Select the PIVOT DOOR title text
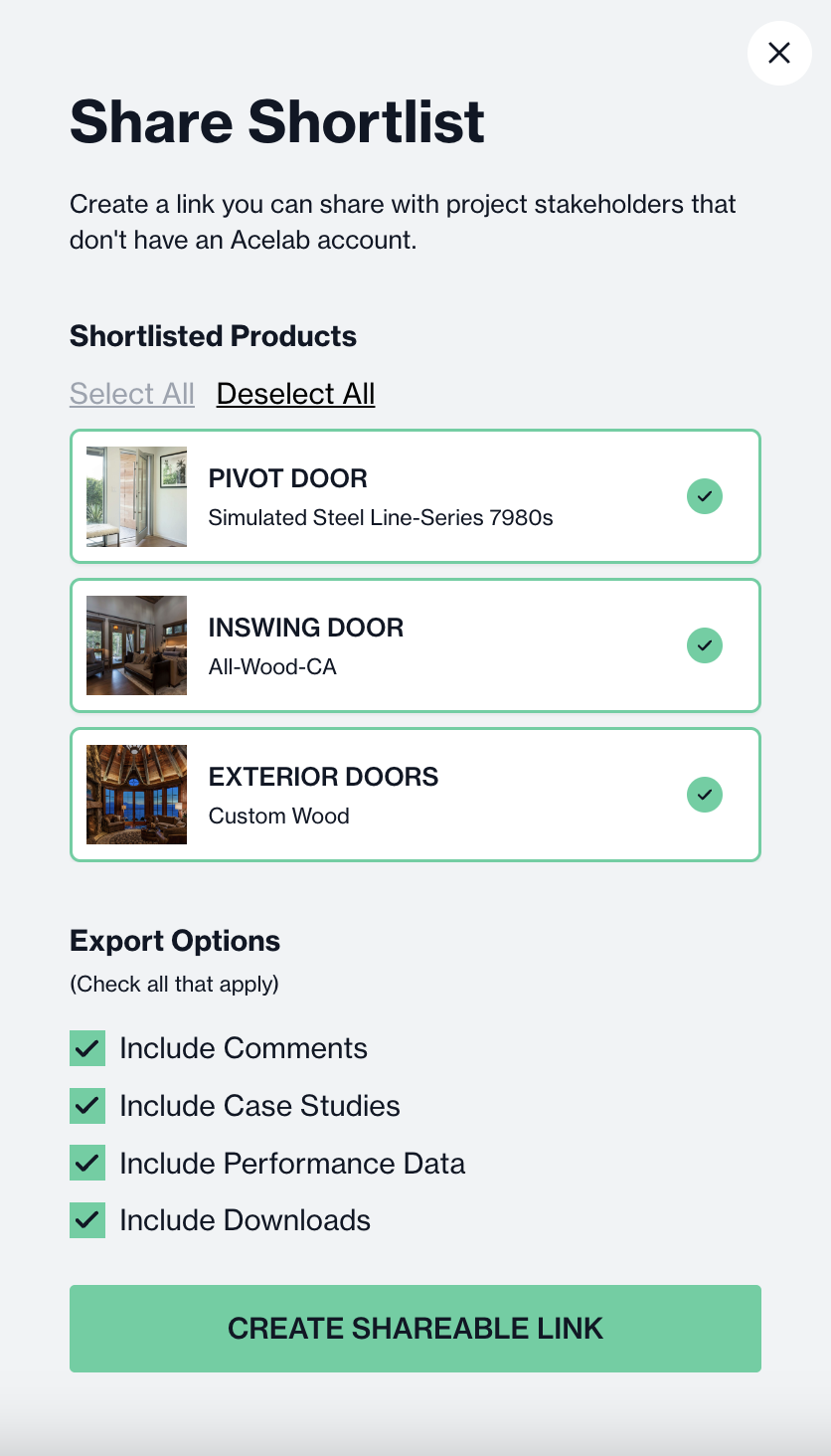This screenshot has width=831, height=1456. pos(288,478)
